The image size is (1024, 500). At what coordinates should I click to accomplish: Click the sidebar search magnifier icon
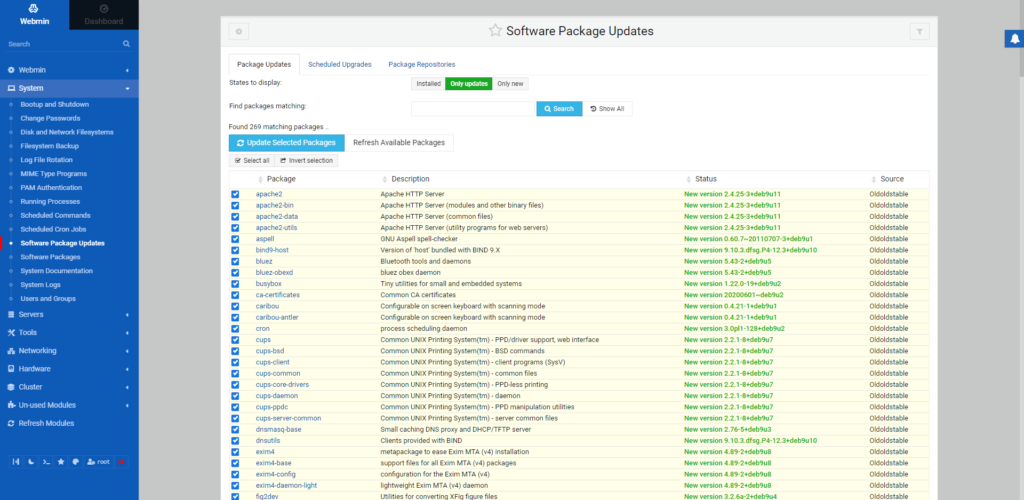pyautogui.click(x=127, y=44)
